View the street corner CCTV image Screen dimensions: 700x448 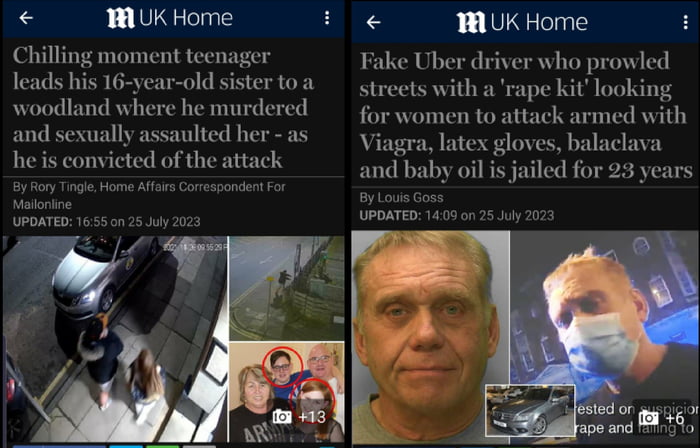[287, 288]
